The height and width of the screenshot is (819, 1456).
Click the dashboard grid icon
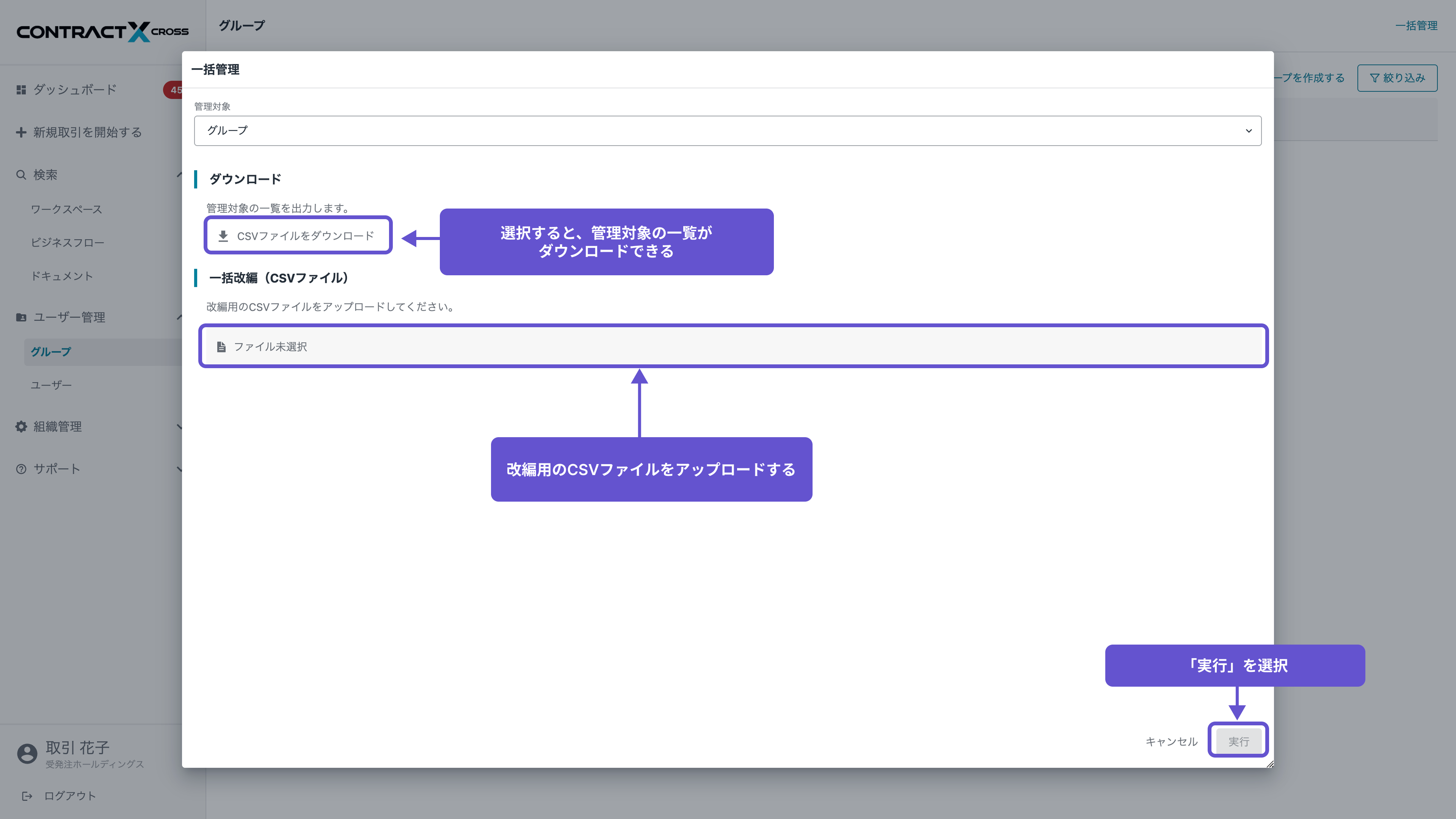[21, 89]
